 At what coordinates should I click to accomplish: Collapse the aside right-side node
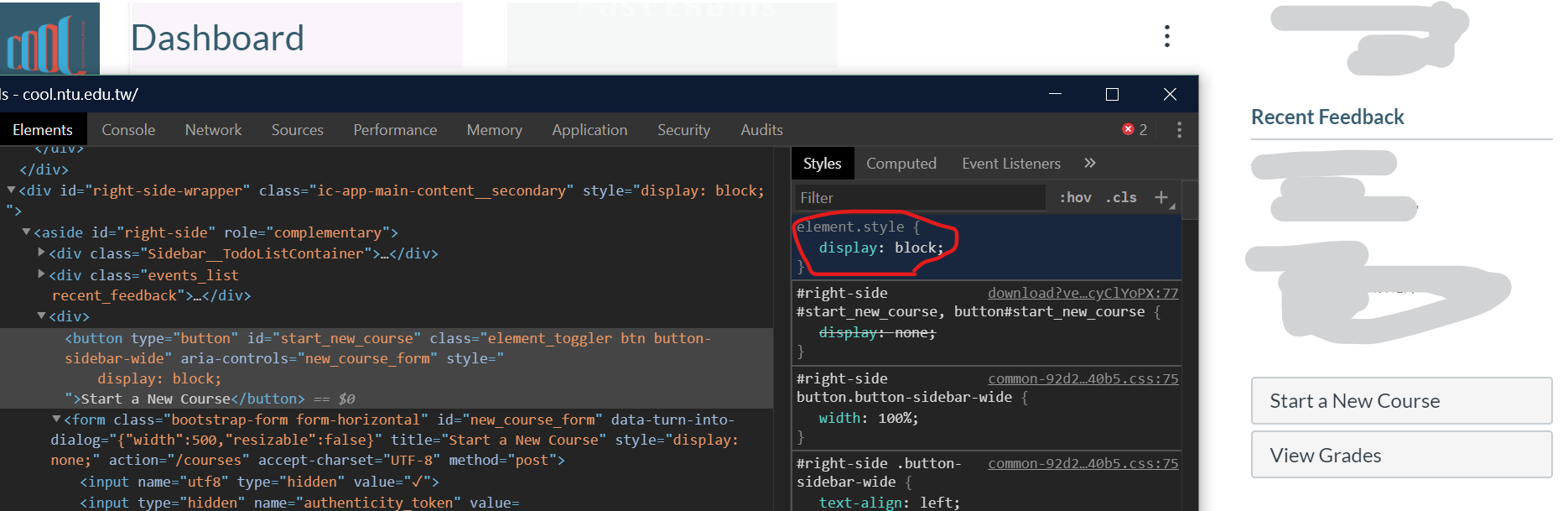[26, 232]
